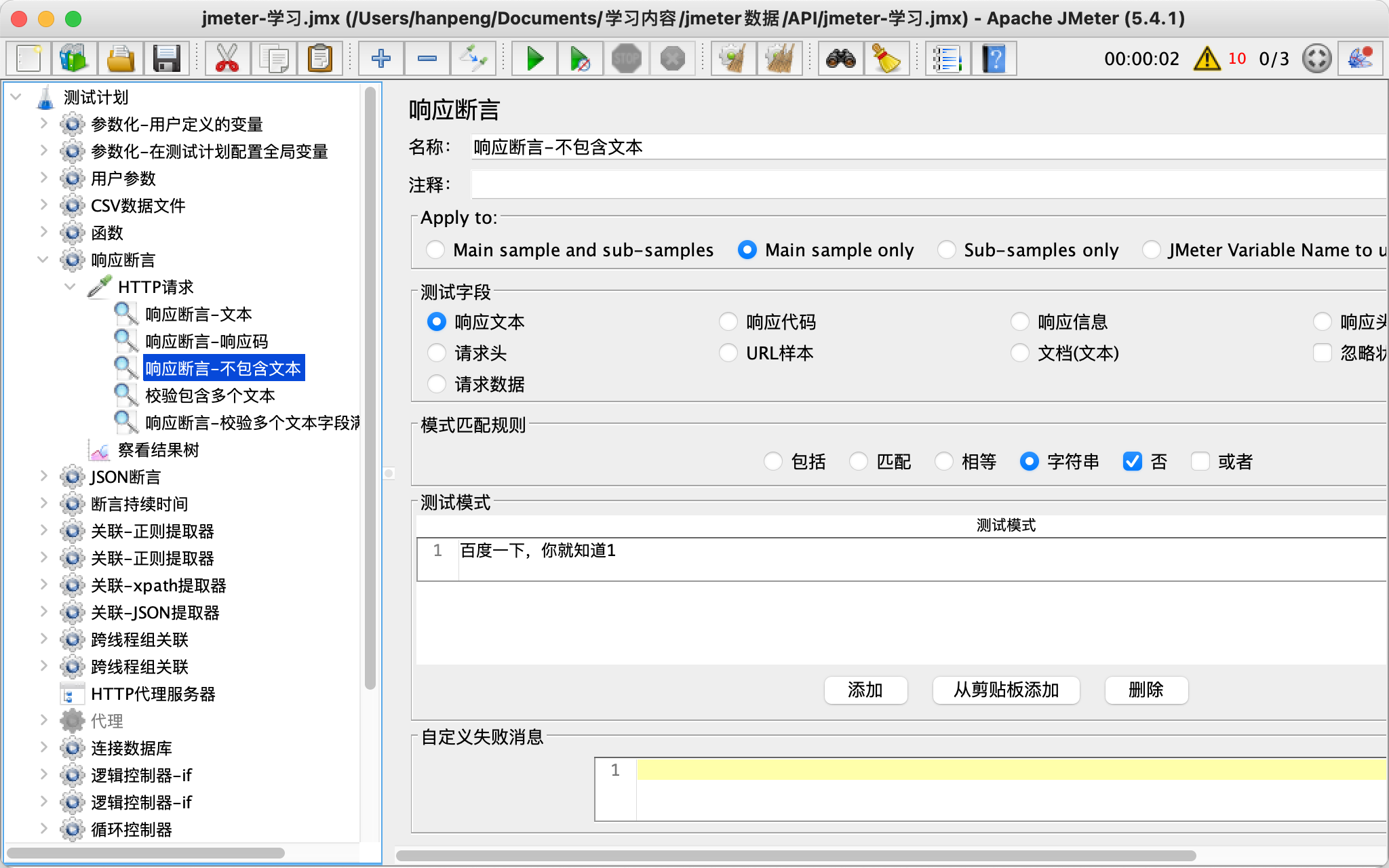Click the 删除 button
1389x868 pixels.
[x=1146, y=690]
